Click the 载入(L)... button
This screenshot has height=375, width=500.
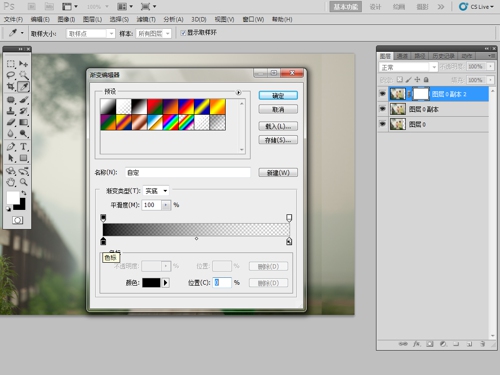pos(278,126)
